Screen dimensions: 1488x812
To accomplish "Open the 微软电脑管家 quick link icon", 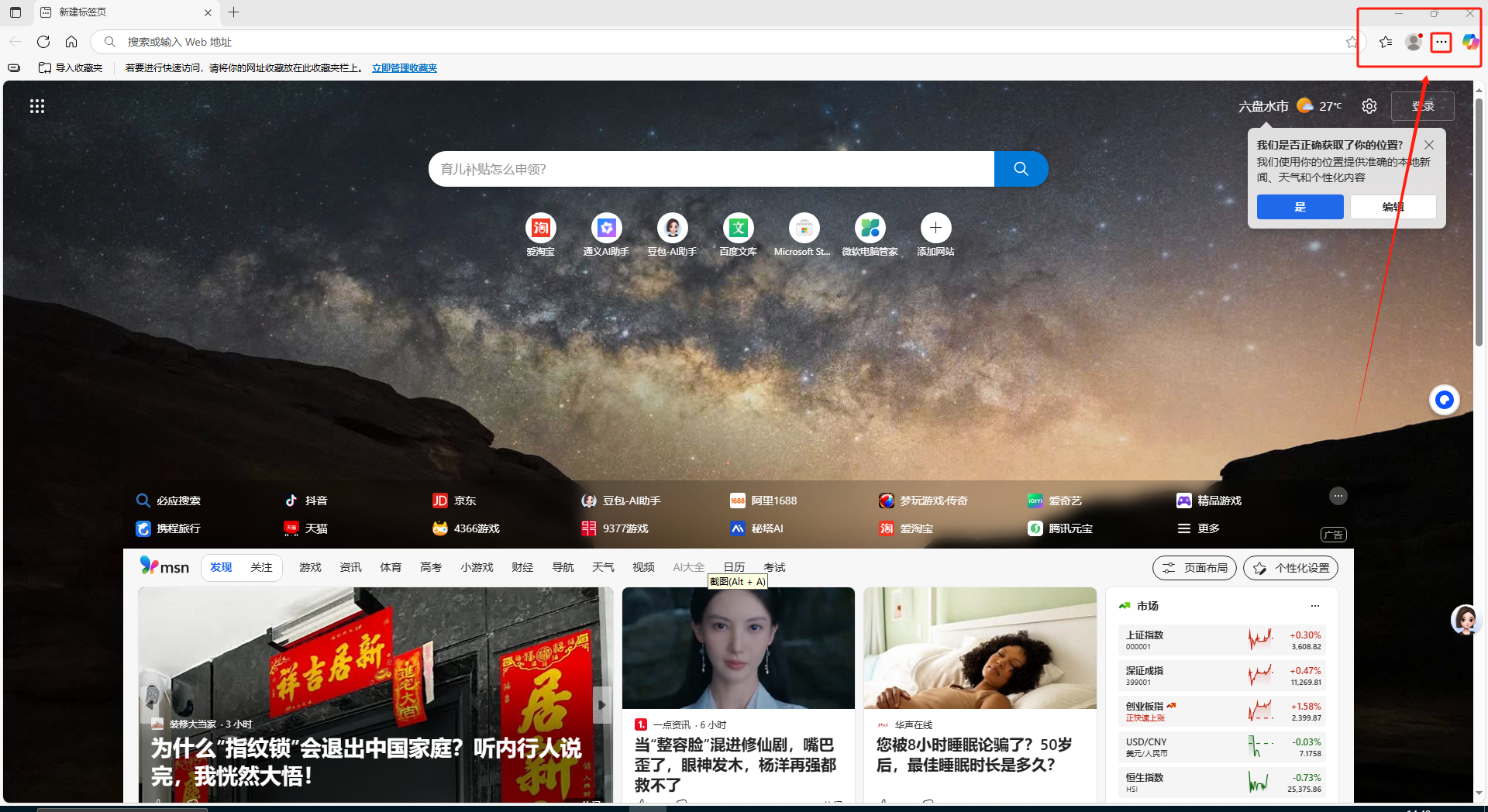I will tap(870, 228).
